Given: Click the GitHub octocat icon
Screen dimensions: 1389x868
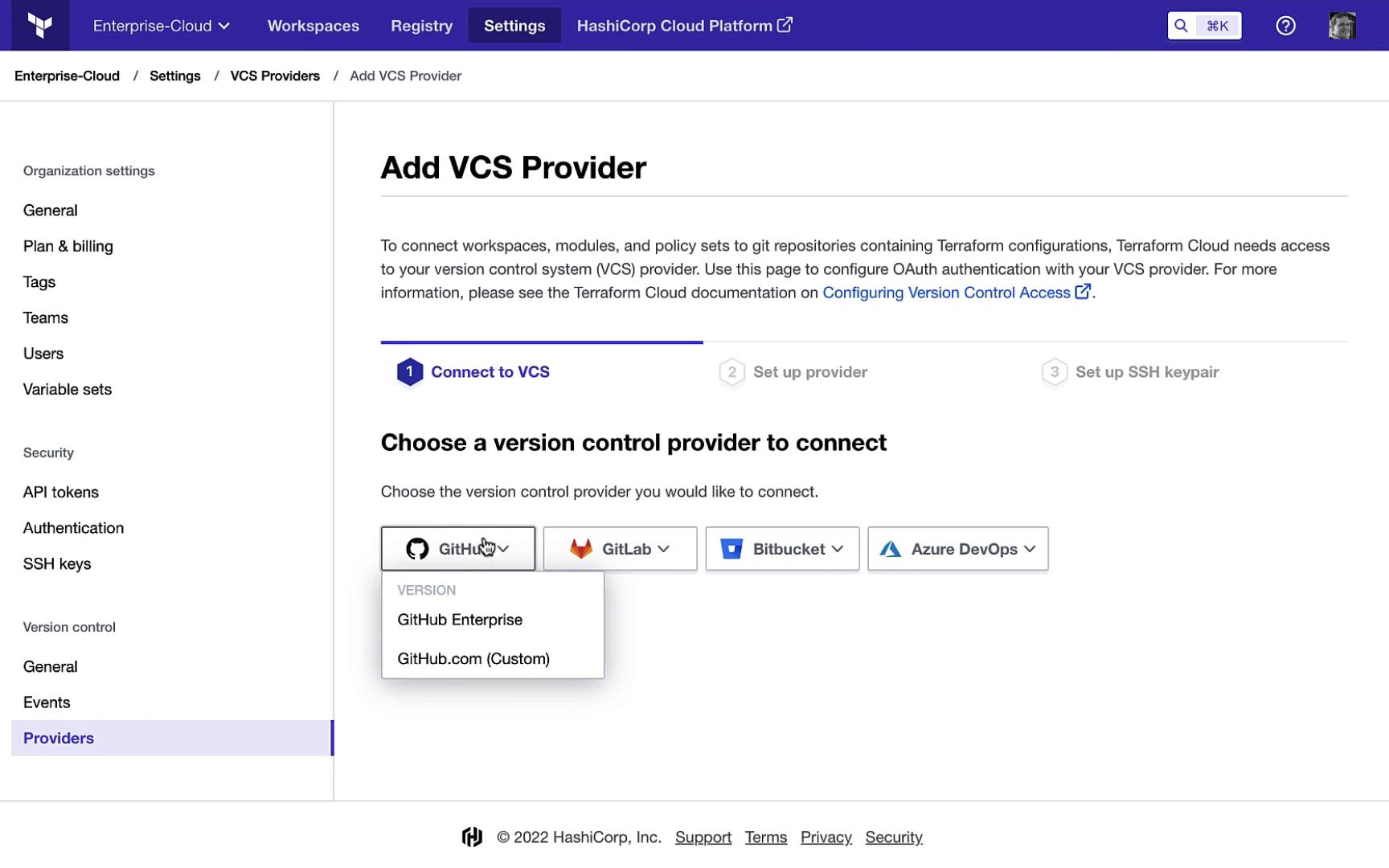Looking at the screenshot, I should 417,549.
